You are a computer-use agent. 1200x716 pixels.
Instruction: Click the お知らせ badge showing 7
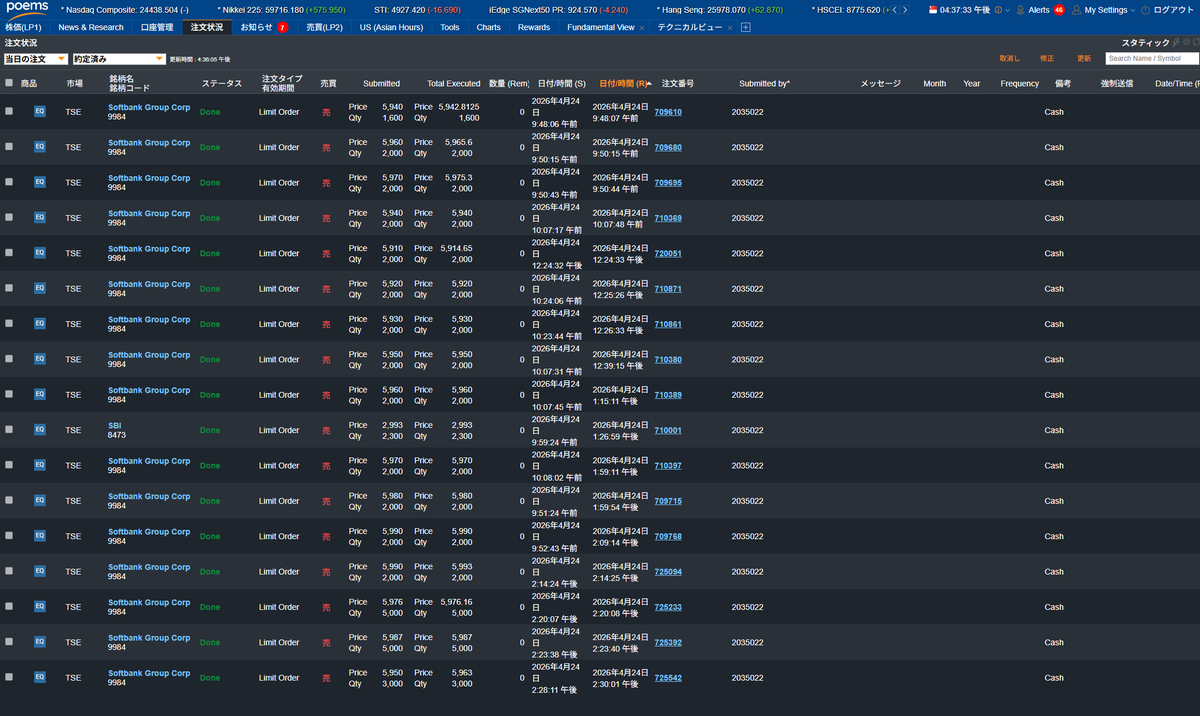pos(283,28)
